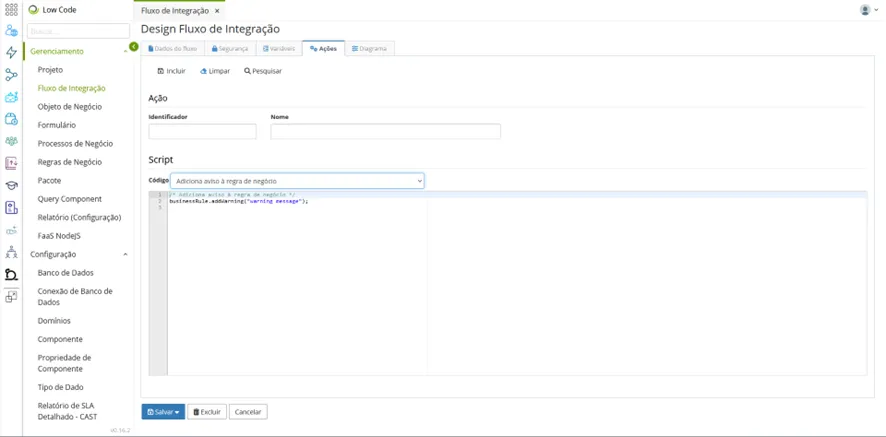Open Pacote in the sidebar
The image size is (886, 437).
coord(49,180)
